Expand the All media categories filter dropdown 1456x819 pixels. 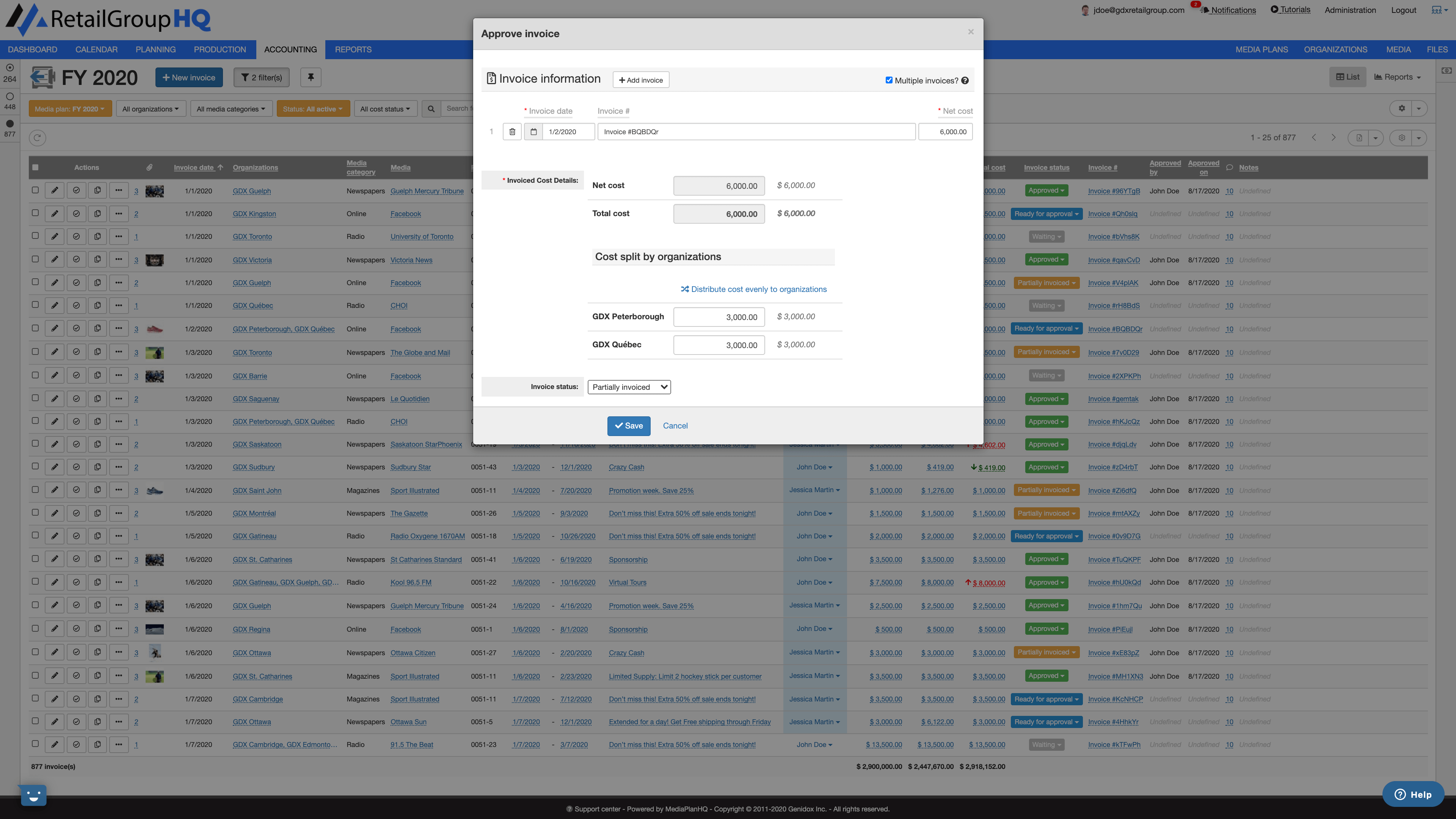point(231,108)
